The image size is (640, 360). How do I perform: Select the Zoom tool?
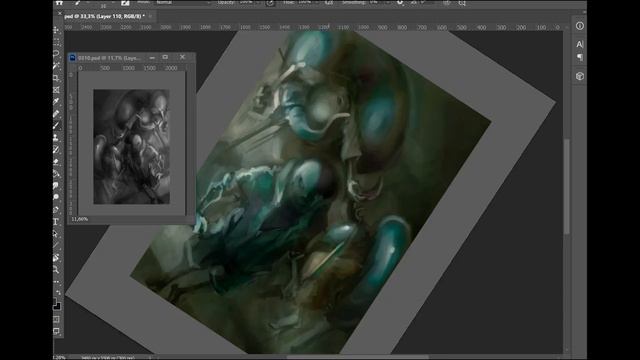pos(56,269)
